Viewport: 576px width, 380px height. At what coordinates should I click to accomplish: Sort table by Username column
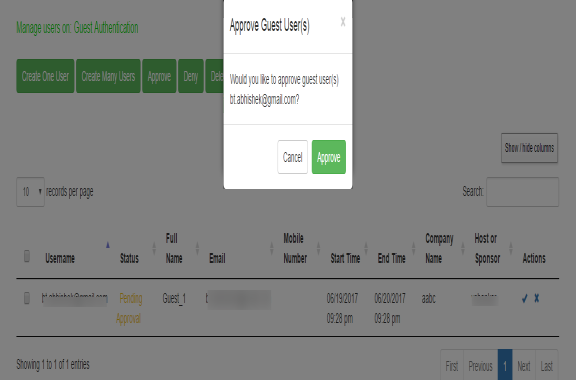pos(60,258)
